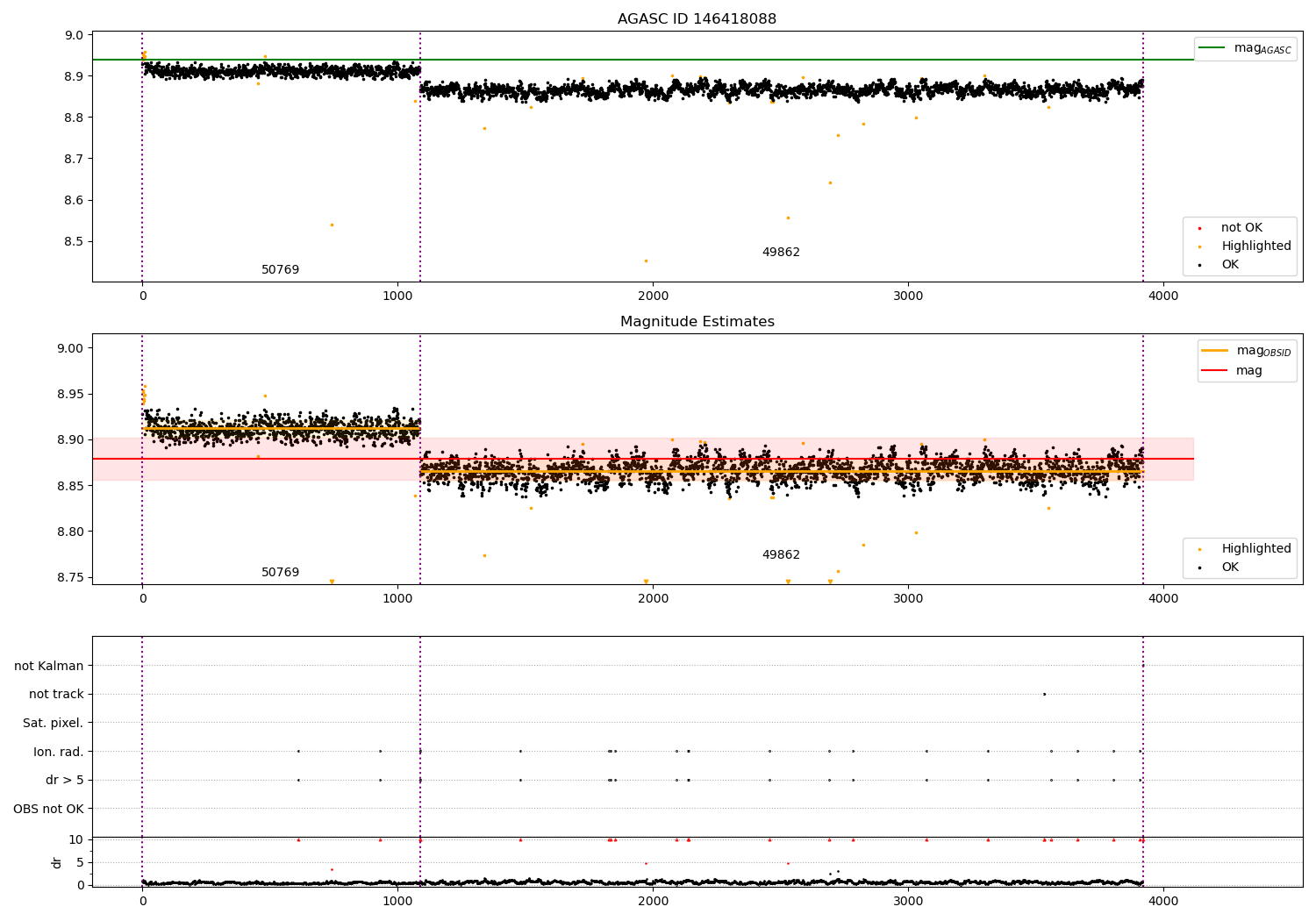Click the 'Sat. pixel.' axis label

pyautogui.click(x=54, y=724)
